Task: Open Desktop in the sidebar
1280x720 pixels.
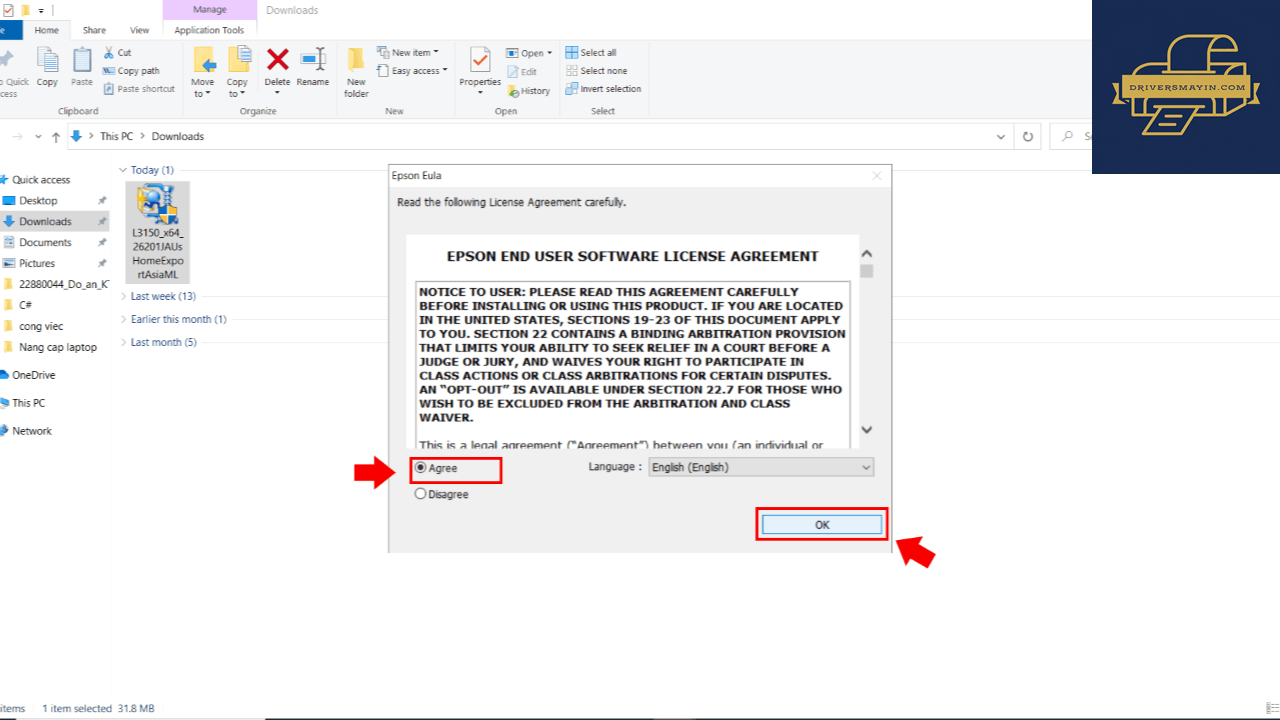Action: [38, 201]
